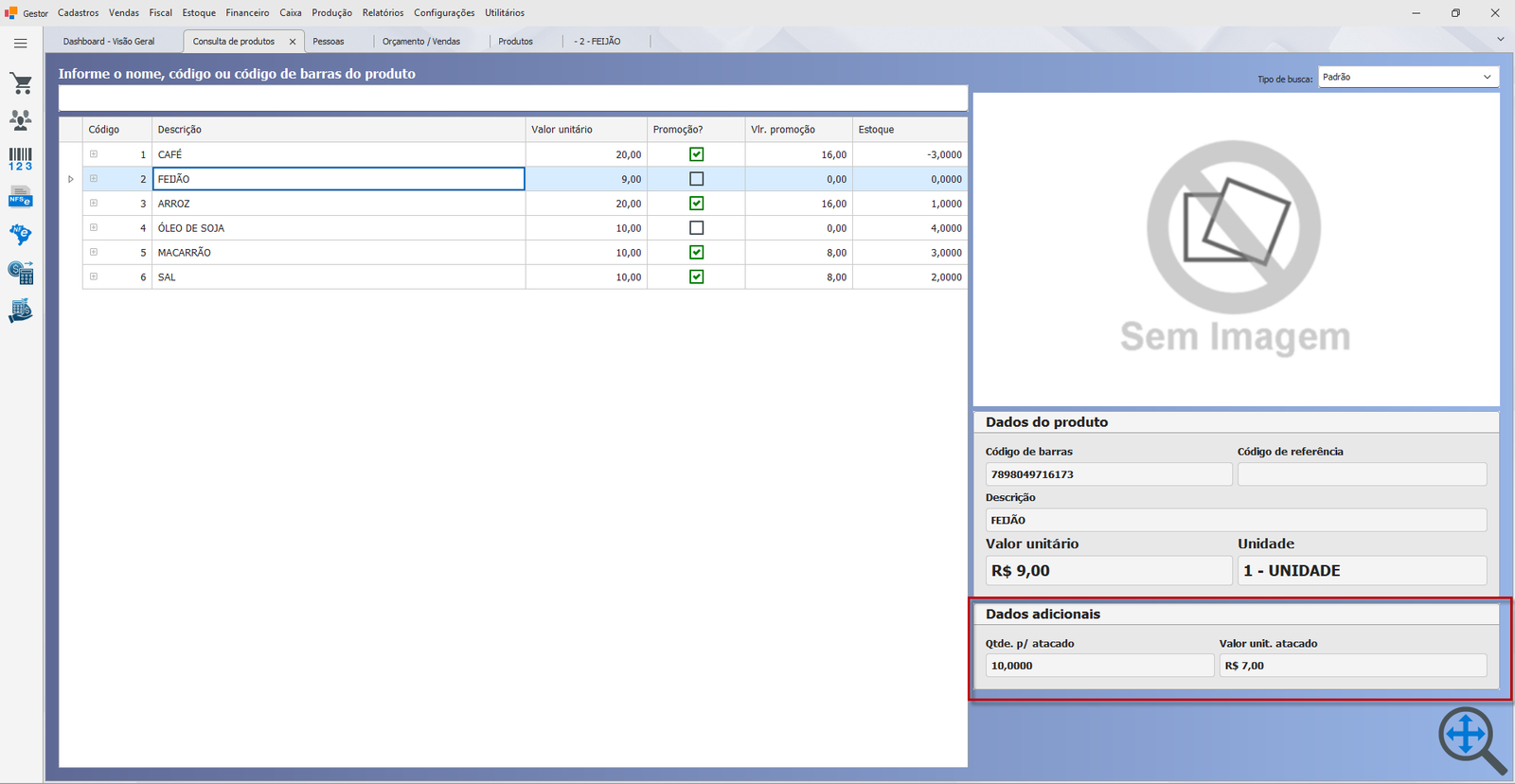Screen dimensions: 1515x784
Task: Open the Cadastros menu
Action: (x=79, y=13)
